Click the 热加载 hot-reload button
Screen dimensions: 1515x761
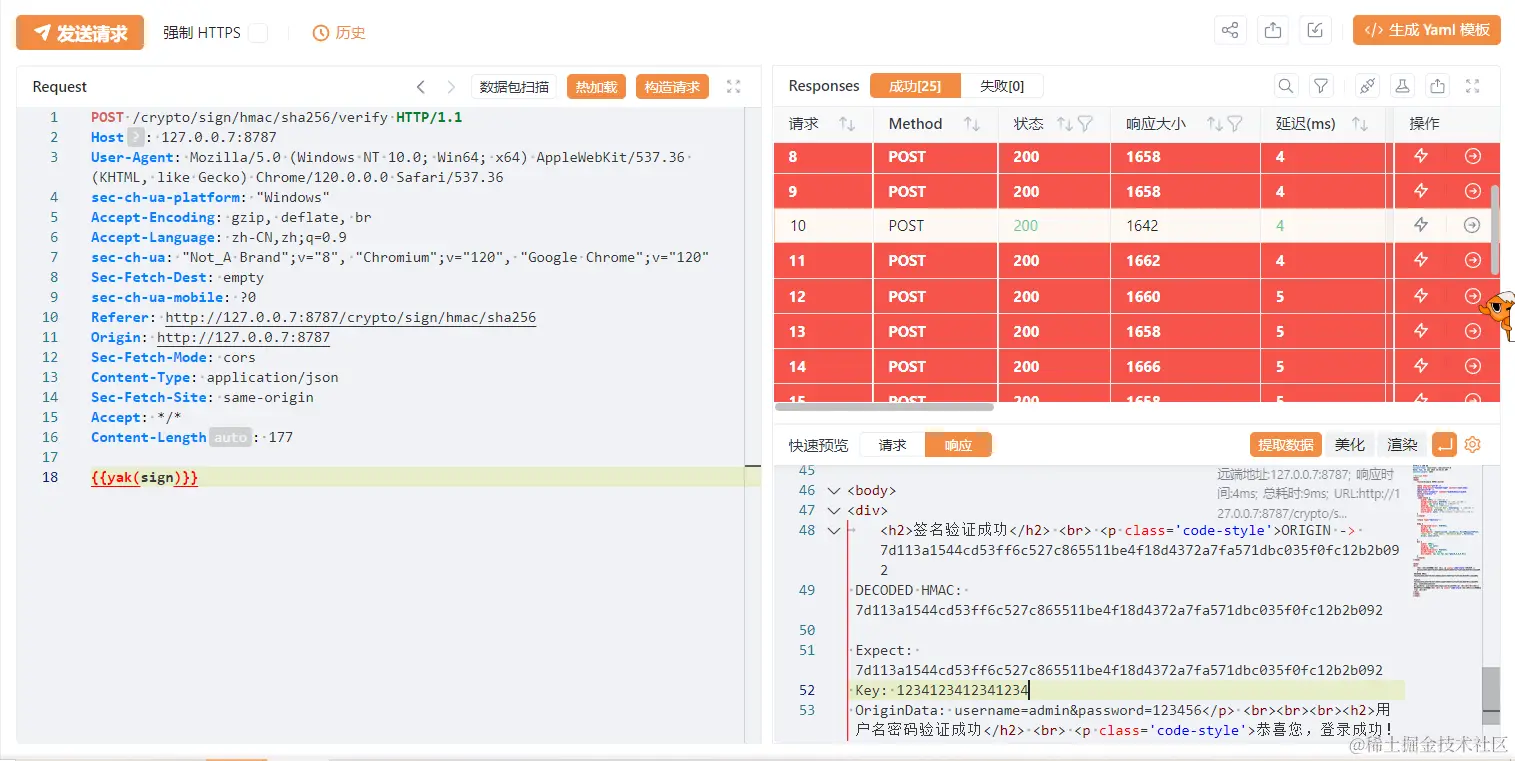tap(597, 87)
